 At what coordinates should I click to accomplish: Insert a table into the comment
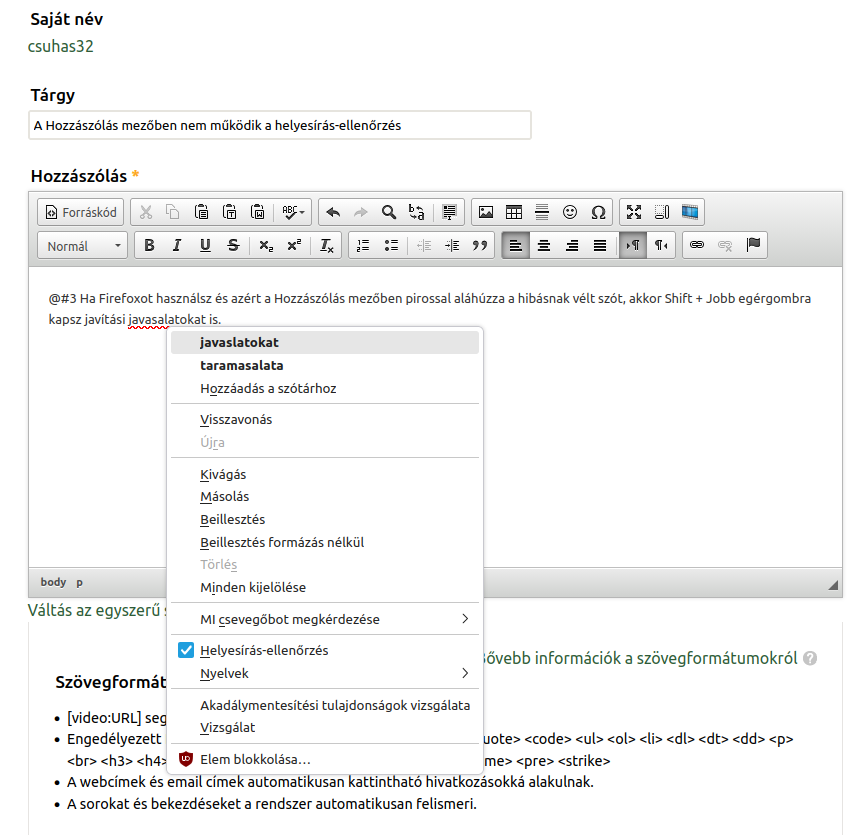click(514, 212)
